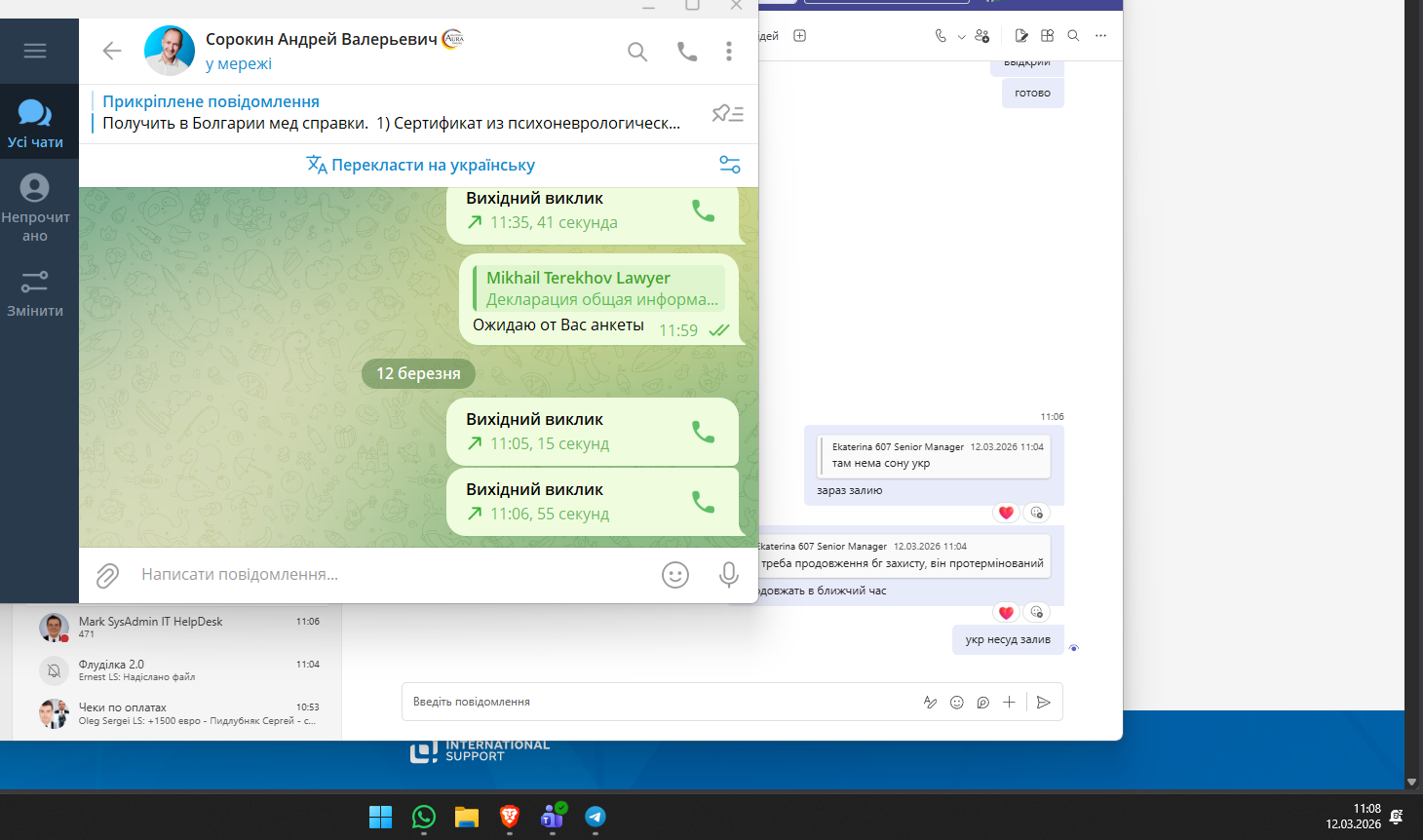Switch to Microsoft Teams in taskbar

pos(553,817)
